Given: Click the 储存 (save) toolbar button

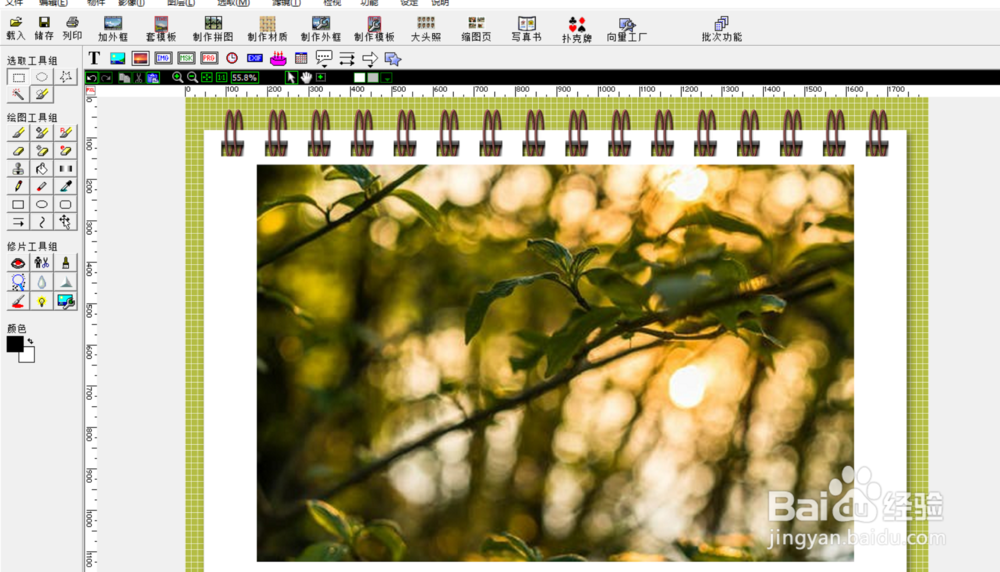Looking at the screenshot, I should coord(44,29).
